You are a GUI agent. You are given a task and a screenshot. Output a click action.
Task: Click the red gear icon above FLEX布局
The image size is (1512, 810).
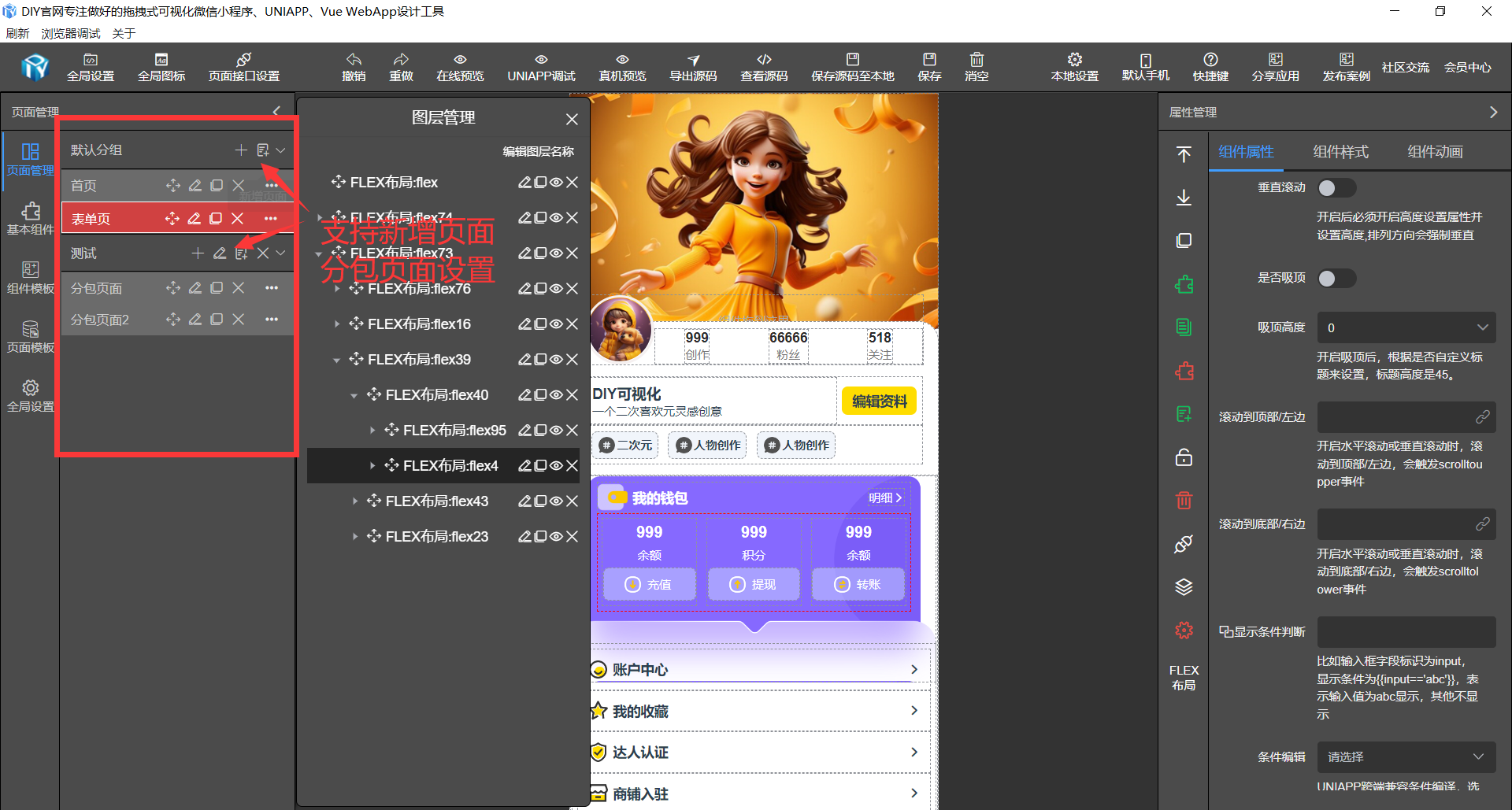pyautogui.click(x=1184, y=630)
